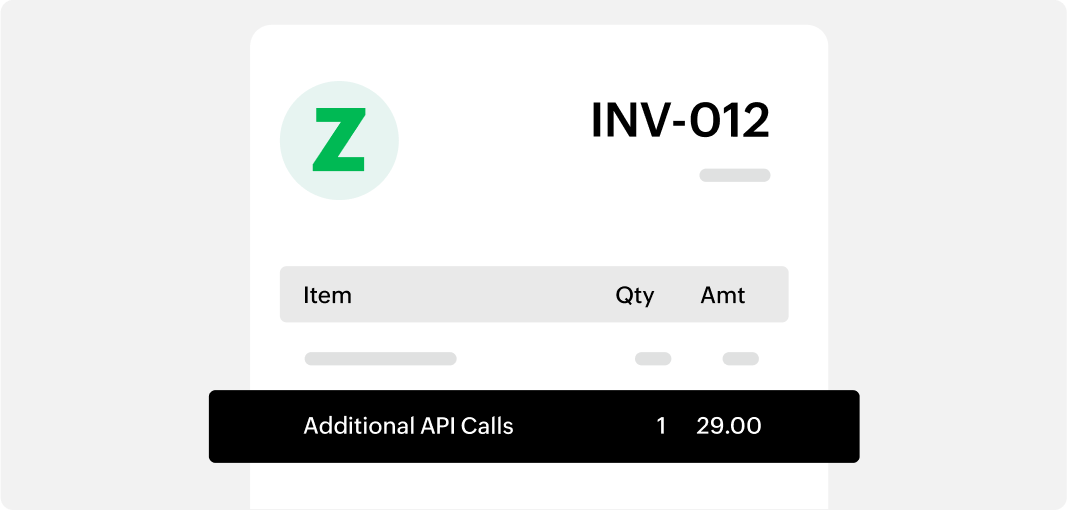Click the quantity "1" in the black row
This screenshot has height=510, width=1067.
(661, 426)
